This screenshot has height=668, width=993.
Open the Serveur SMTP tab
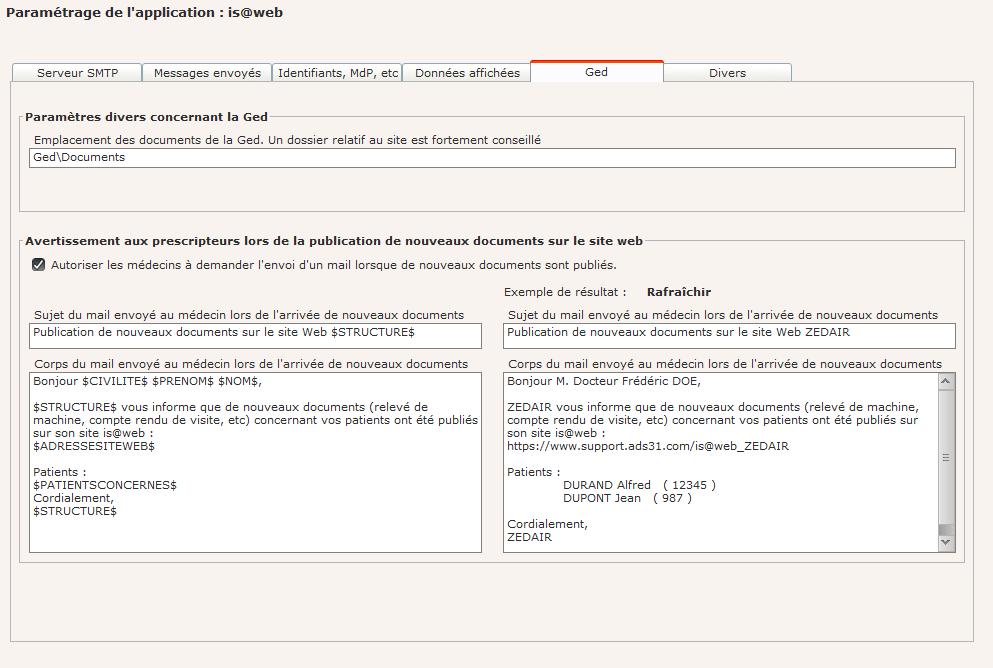point(77,73)
